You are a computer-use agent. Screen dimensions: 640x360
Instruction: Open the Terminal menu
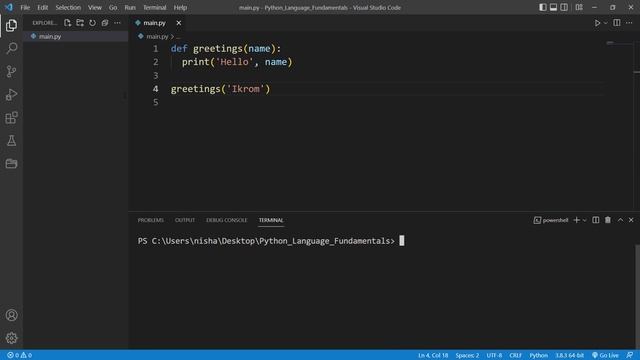(x=155, y=7)
